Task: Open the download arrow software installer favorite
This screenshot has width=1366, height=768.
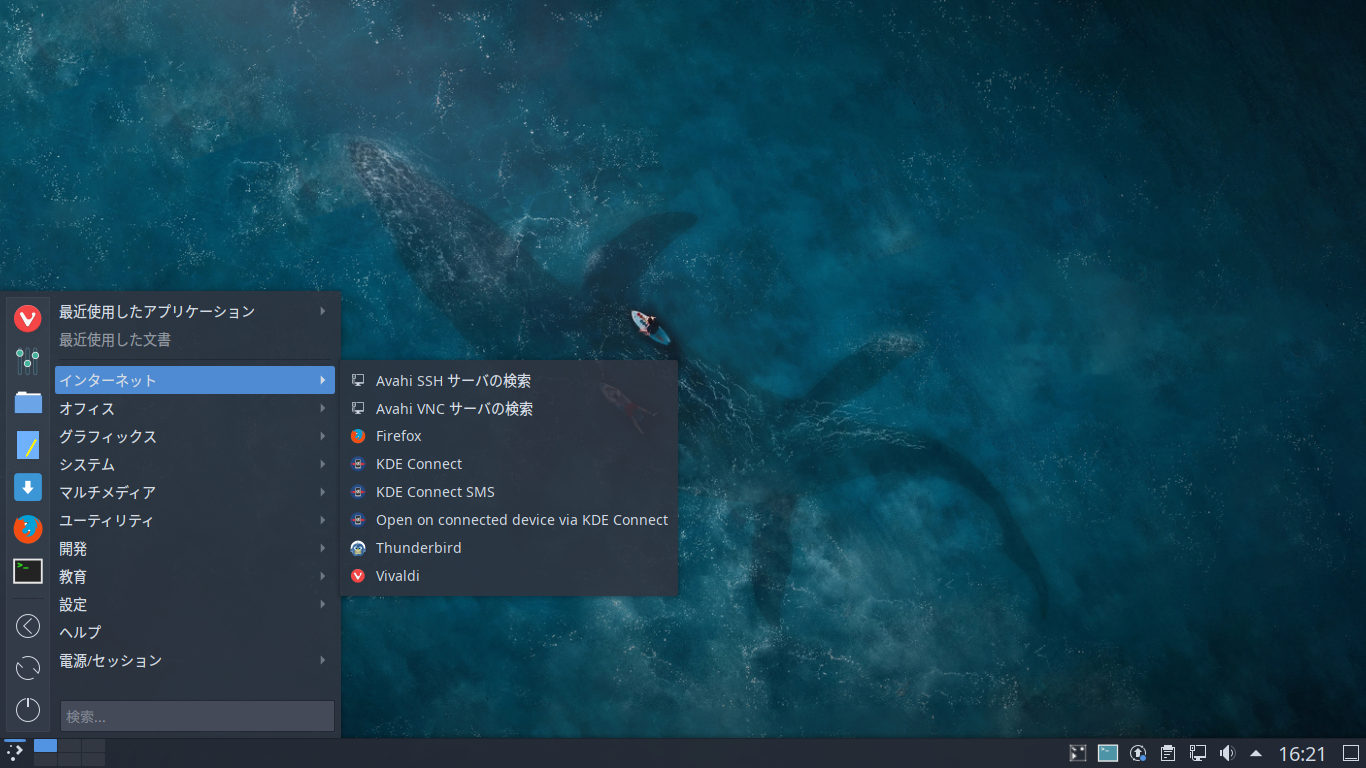Action: click(x=28, y=487)
